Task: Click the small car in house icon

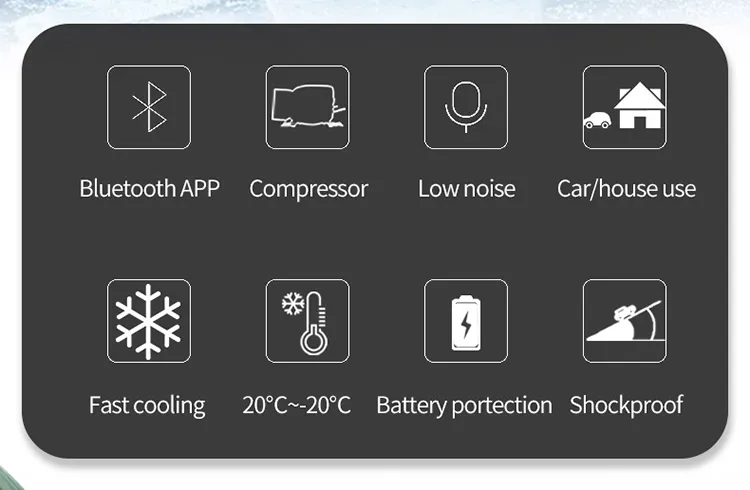Action: click(x=597, y=120)
